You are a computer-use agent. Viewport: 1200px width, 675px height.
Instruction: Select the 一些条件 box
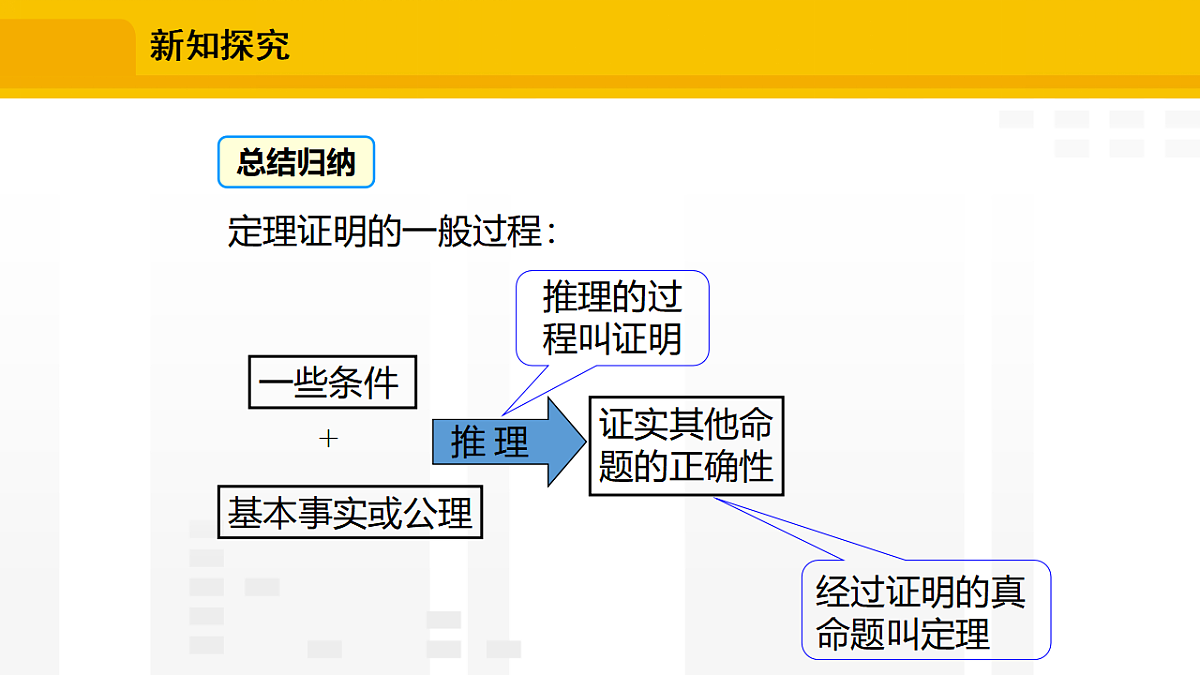tap(332, 383)
